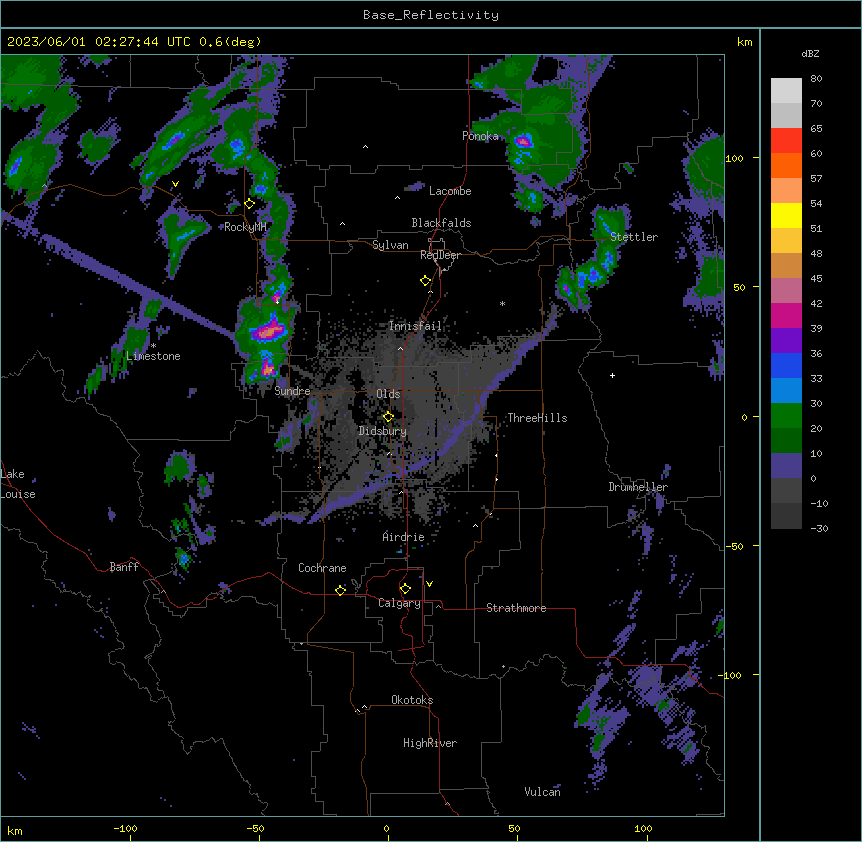Click the 57 value in the dBZ legend

[x=816, y=178]
